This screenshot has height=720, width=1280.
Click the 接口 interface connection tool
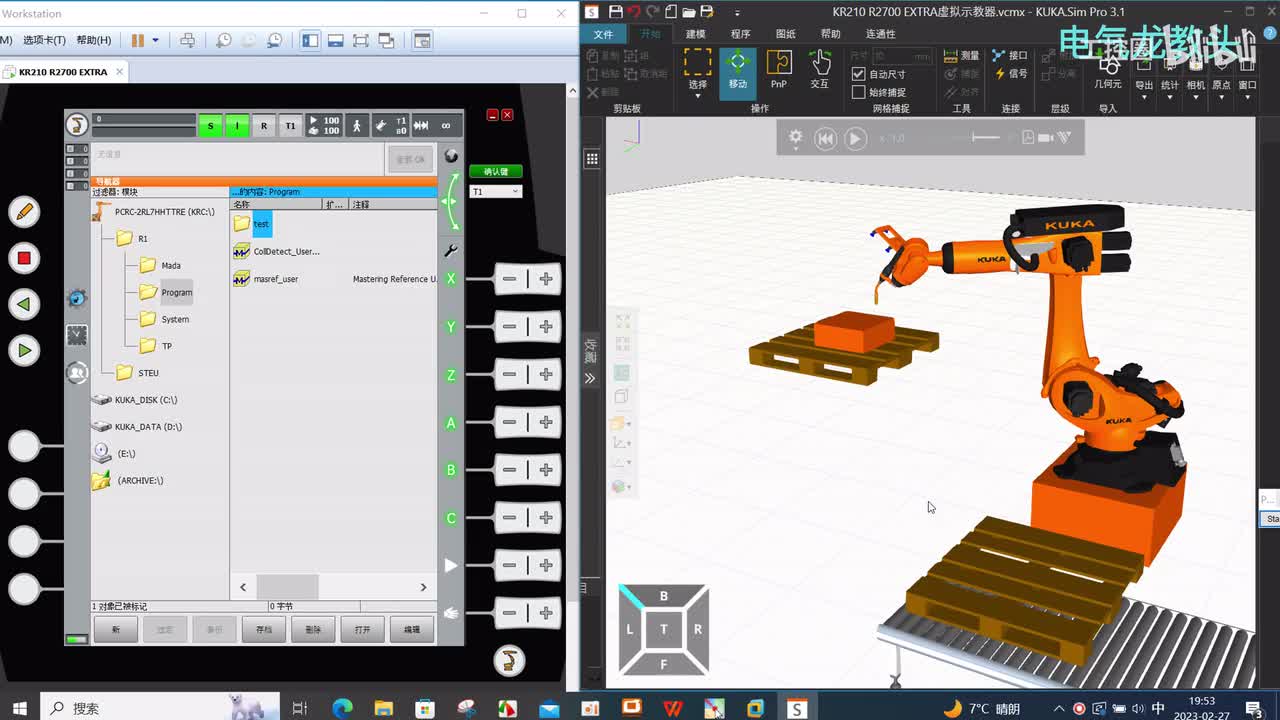tap(1010, 56)
